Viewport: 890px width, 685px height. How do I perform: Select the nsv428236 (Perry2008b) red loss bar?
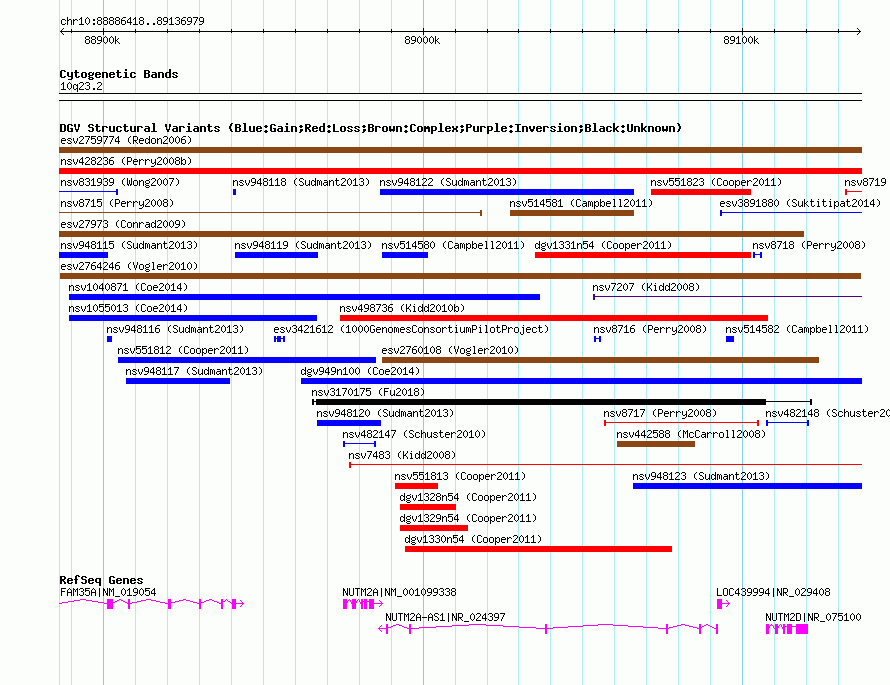coord(460,171)
